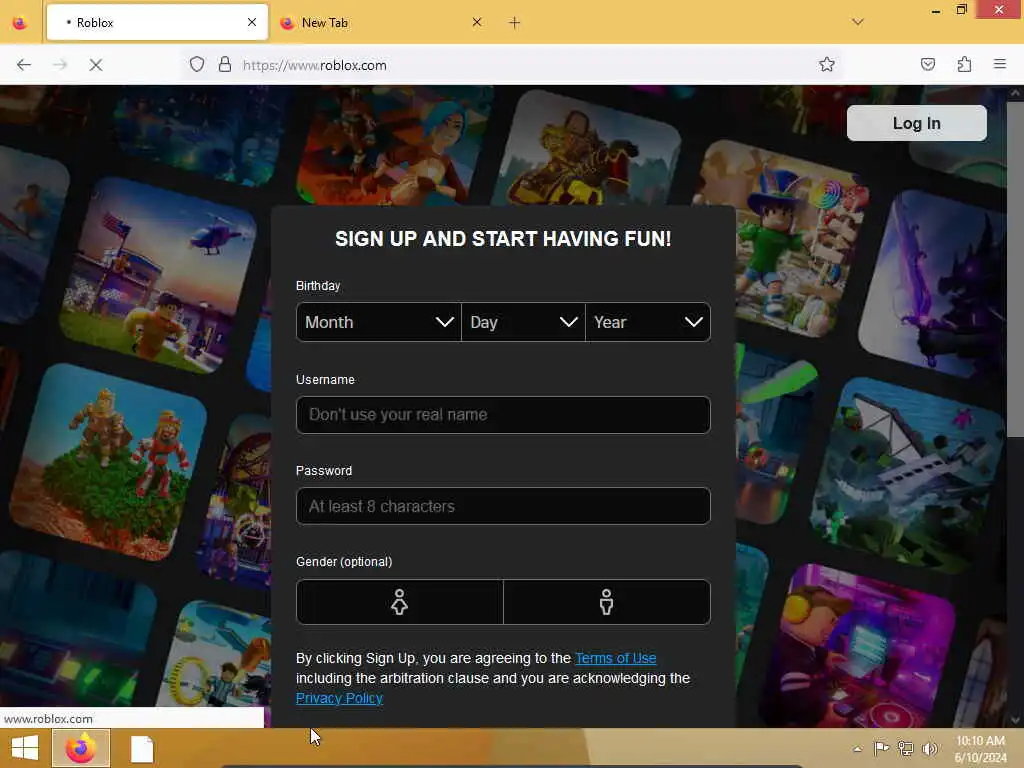Screen dimensions: 1024x768
Task: Focus the Password input field
Action: coord(503,506)
